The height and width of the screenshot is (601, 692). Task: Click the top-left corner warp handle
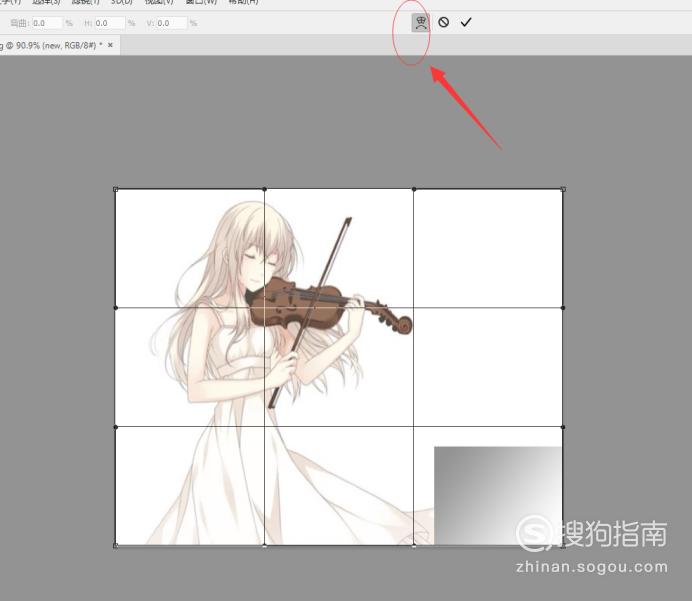[116, 189]
